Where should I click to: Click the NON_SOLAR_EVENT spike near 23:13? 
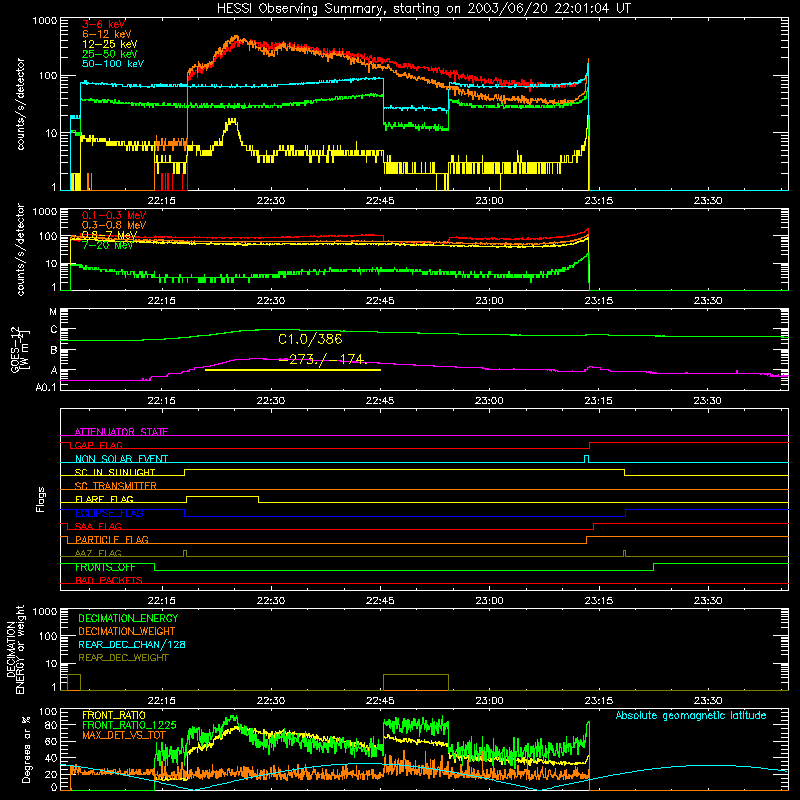[586, 459]
